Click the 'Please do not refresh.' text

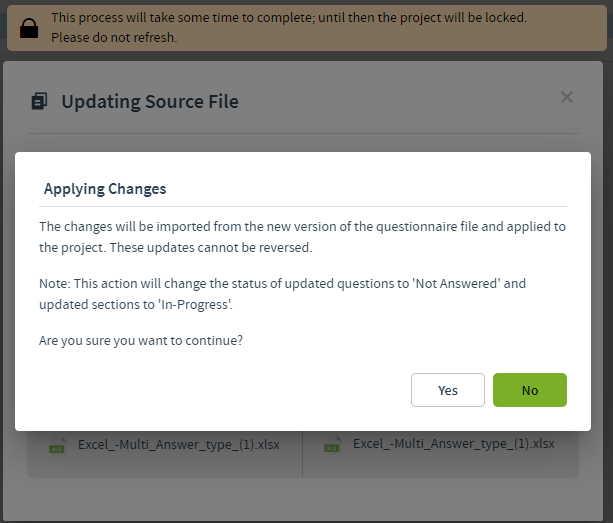[x=114, y=38]
